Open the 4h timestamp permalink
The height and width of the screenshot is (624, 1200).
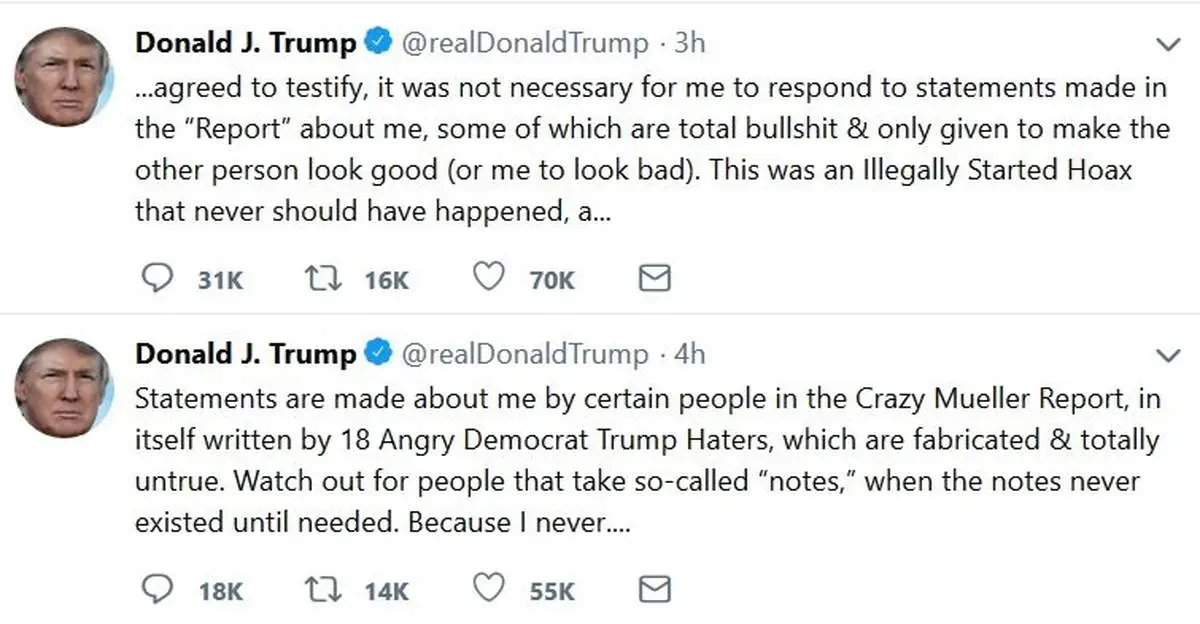click(x=690, y=354)
